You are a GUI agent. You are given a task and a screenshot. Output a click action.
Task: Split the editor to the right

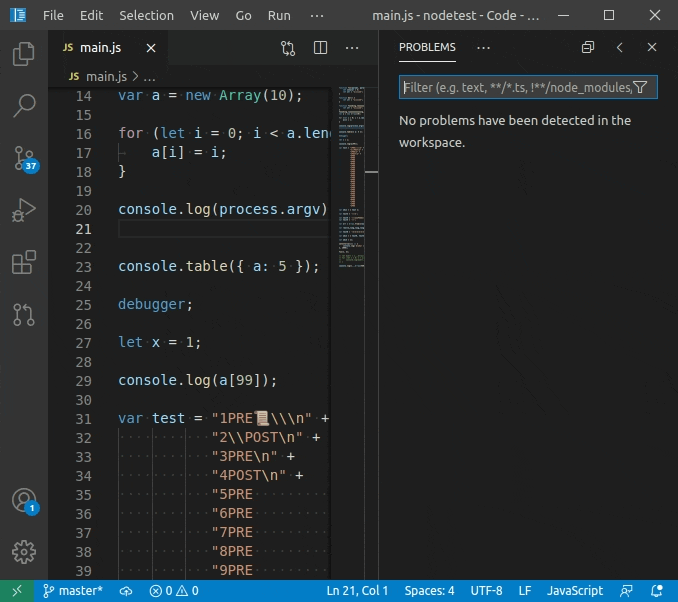tap(320, 48)
